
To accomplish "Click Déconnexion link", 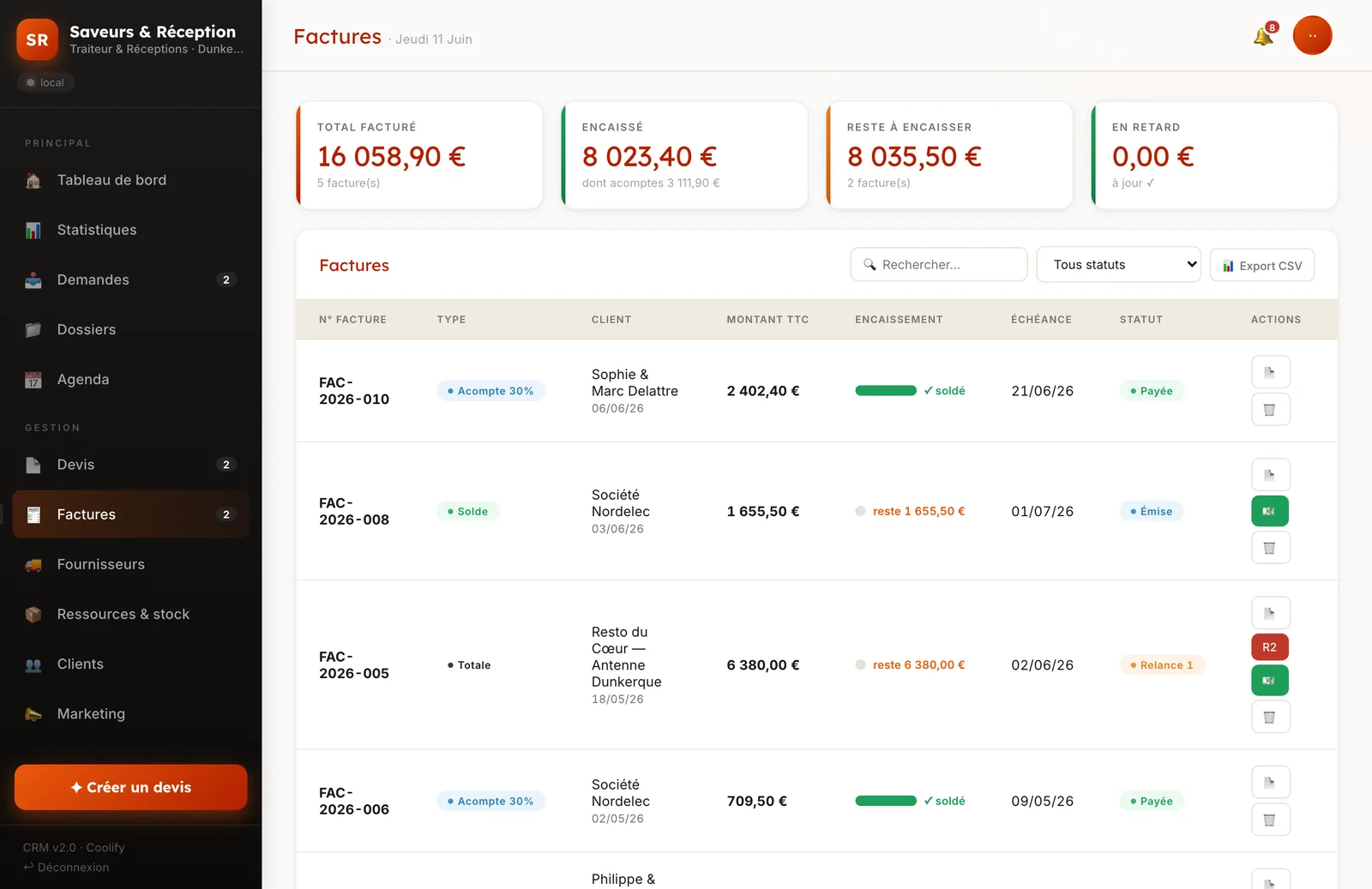I will 66,867.
